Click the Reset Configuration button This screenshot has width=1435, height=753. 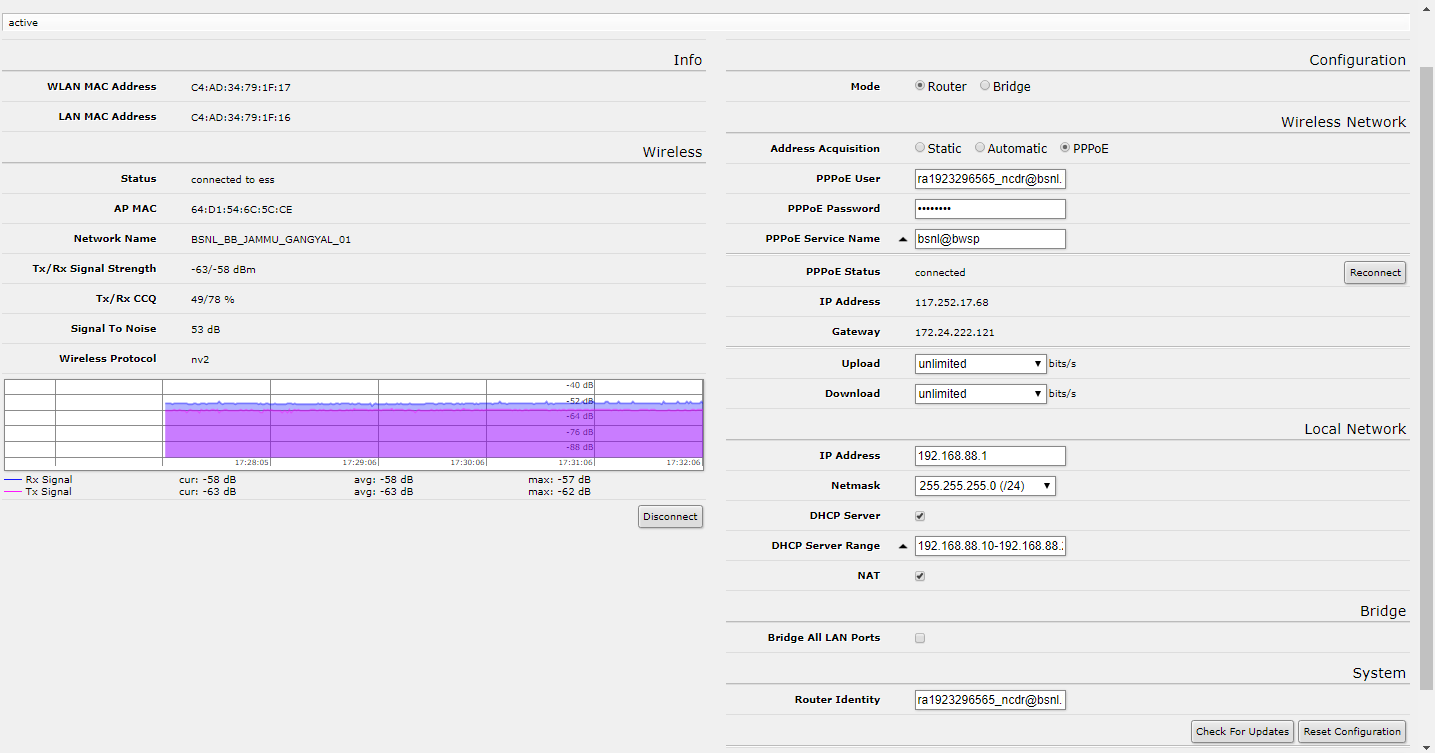(x=1351, y=731)
